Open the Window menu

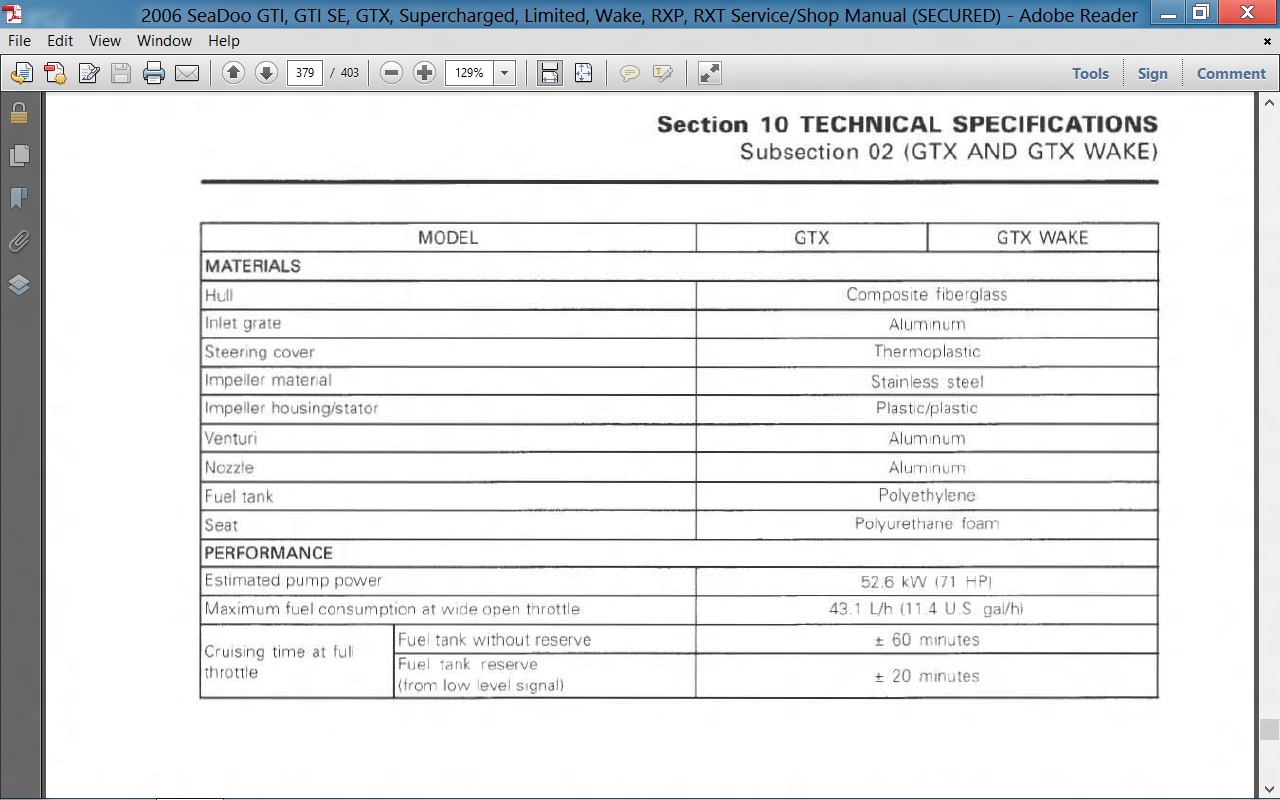pos(164,41)
